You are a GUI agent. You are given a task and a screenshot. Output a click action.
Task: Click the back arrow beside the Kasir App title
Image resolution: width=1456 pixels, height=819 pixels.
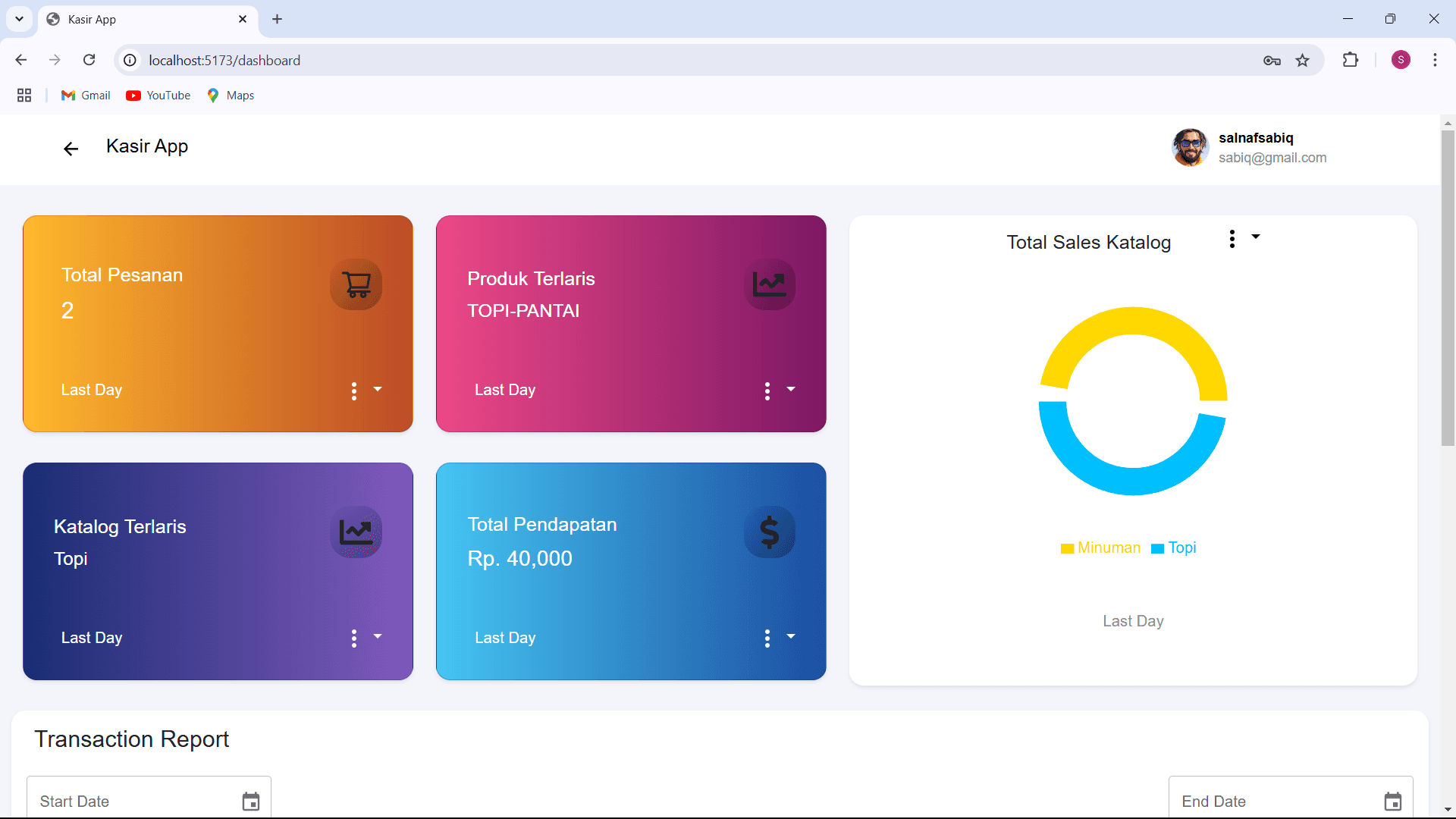coord(71,149)
